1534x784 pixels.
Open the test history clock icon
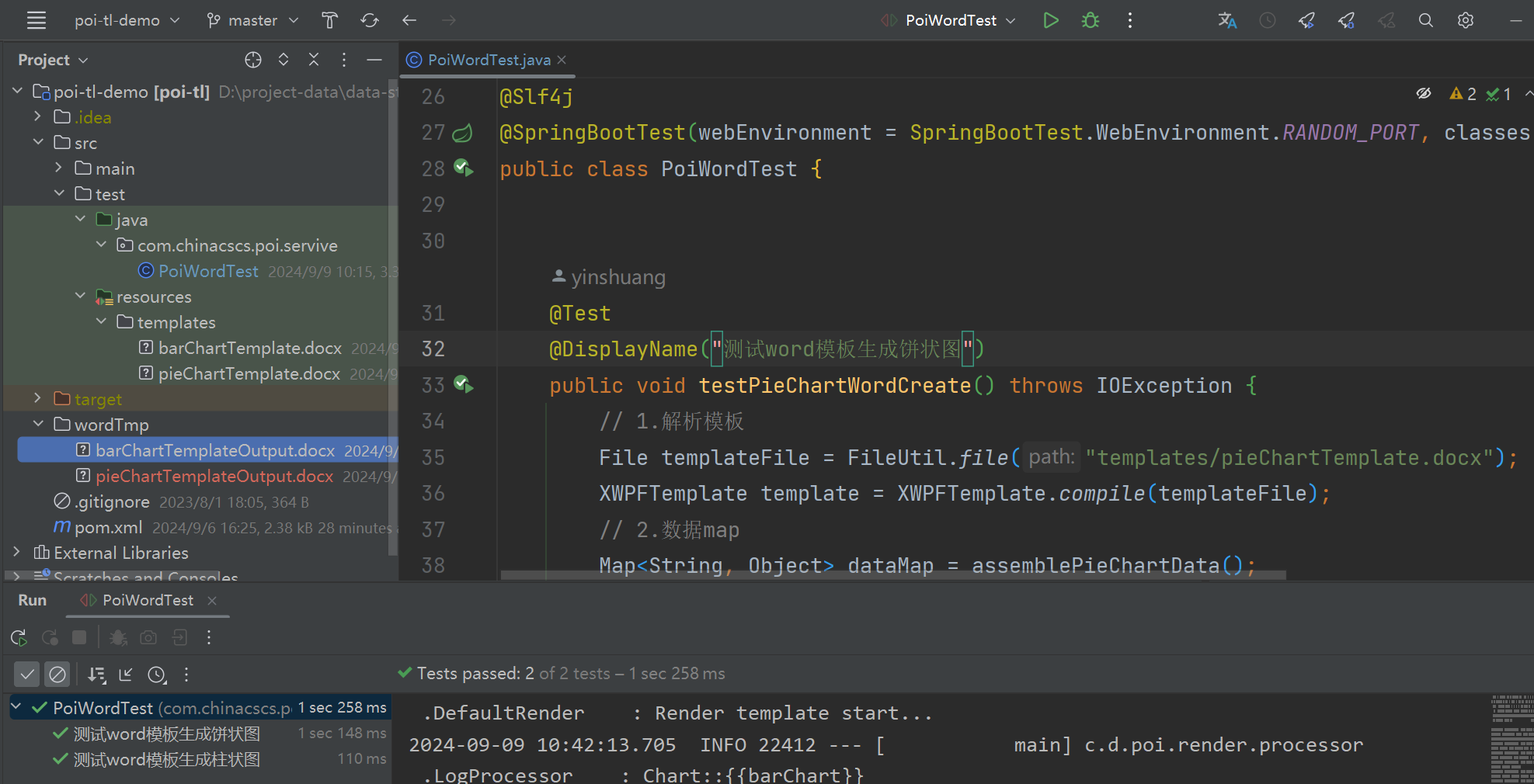point(157,675)
